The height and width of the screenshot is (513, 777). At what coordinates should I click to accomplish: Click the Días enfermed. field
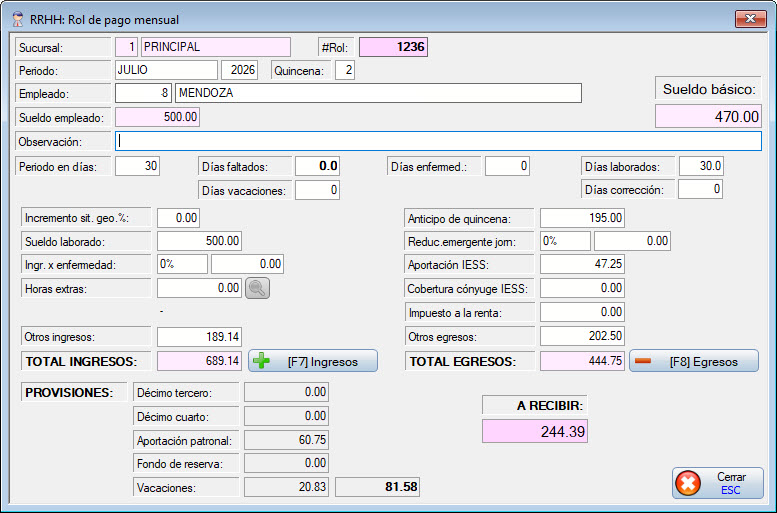click(507, 166)
